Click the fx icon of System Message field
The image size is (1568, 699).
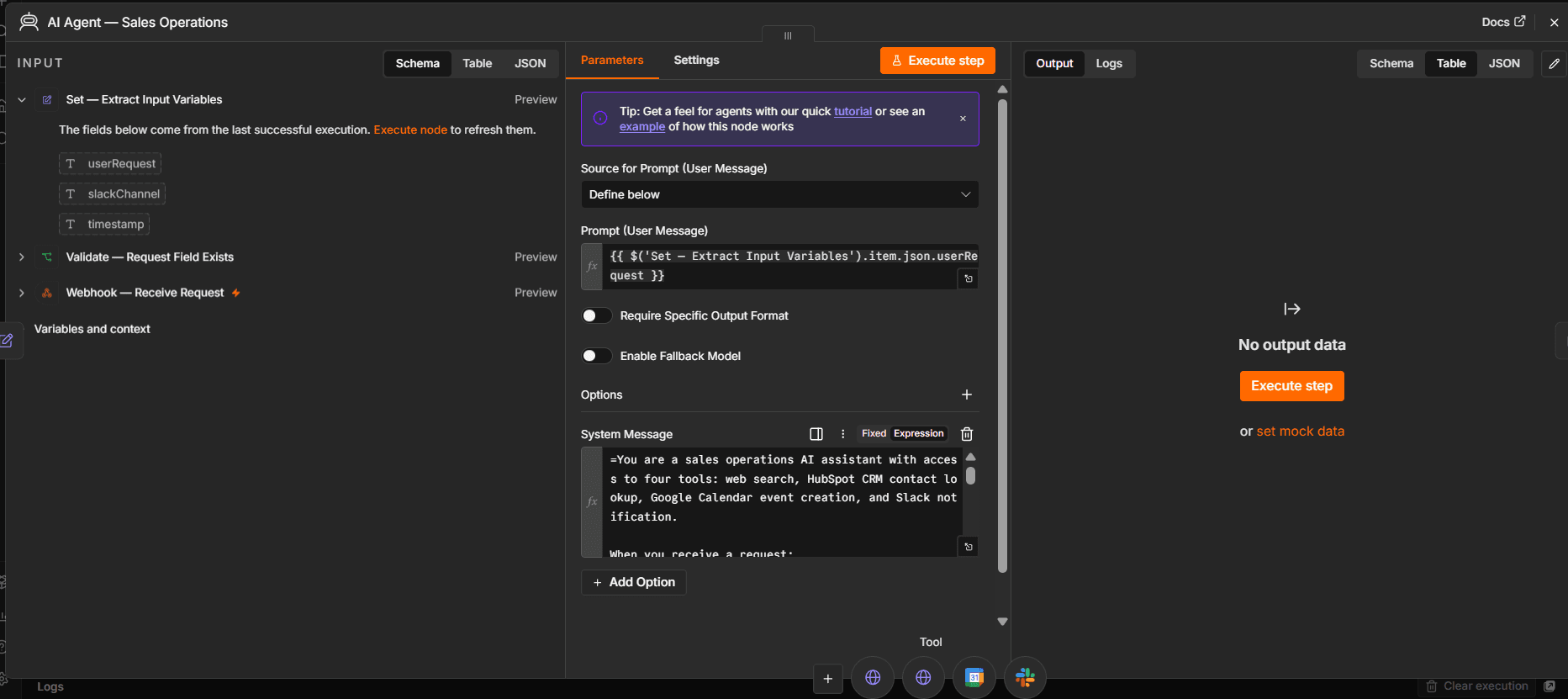pyautogui.click(x=592, y=502)
